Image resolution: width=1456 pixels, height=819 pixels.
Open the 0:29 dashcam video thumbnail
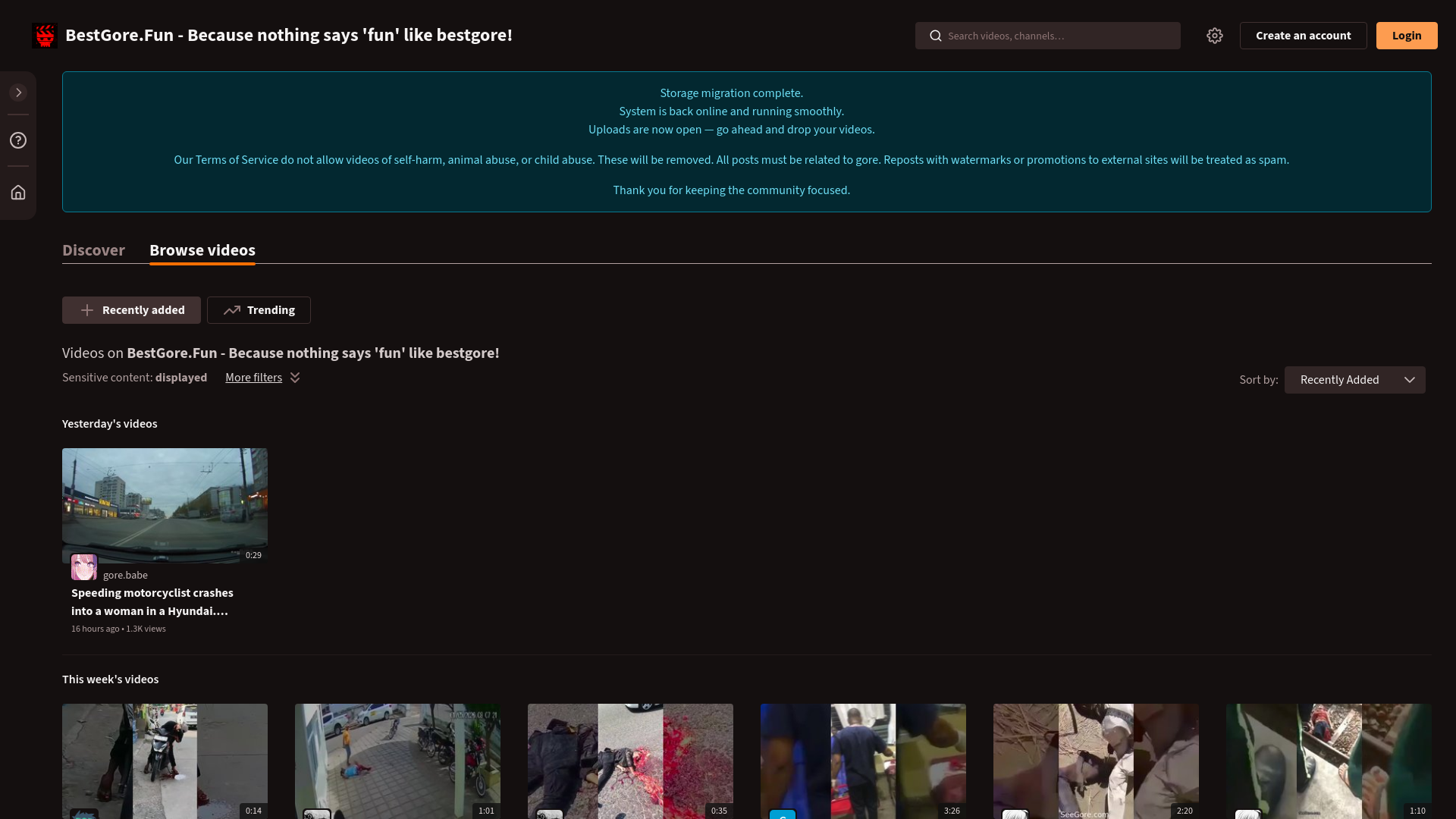pyautogui.click(x=165, y=505)
